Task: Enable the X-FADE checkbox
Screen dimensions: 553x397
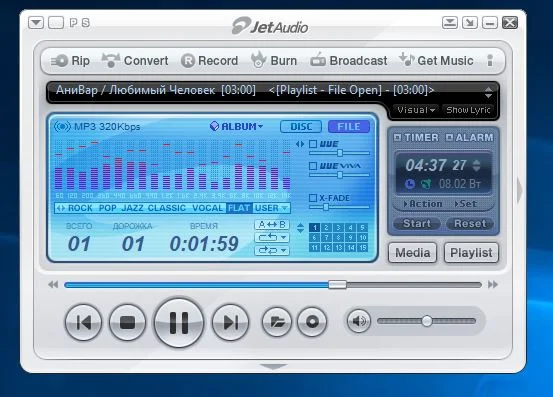Action: click(x=313, y=198)
